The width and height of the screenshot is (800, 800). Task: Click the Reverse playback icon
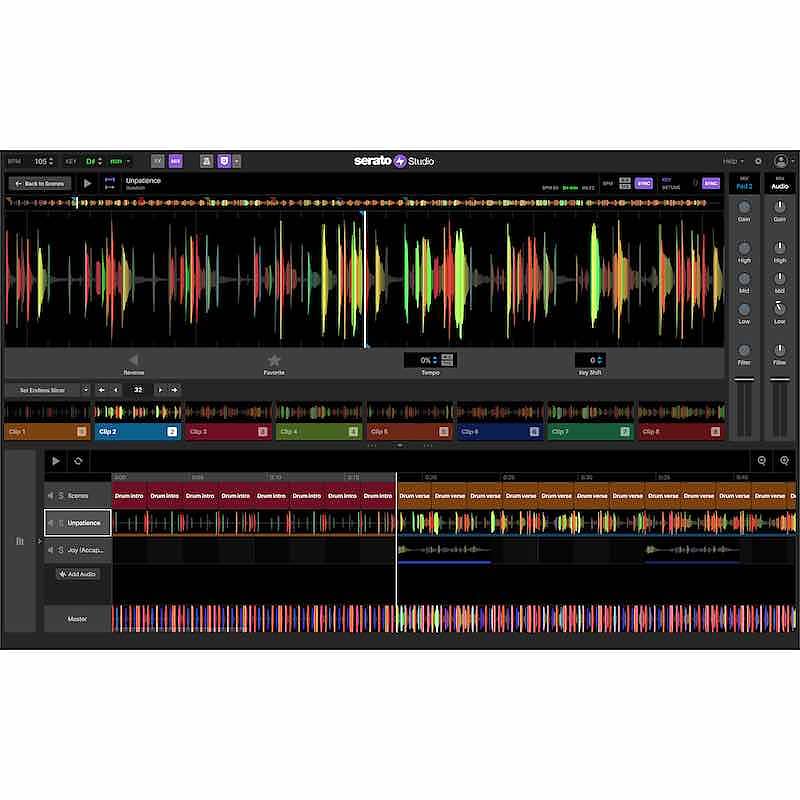point(135,358)
